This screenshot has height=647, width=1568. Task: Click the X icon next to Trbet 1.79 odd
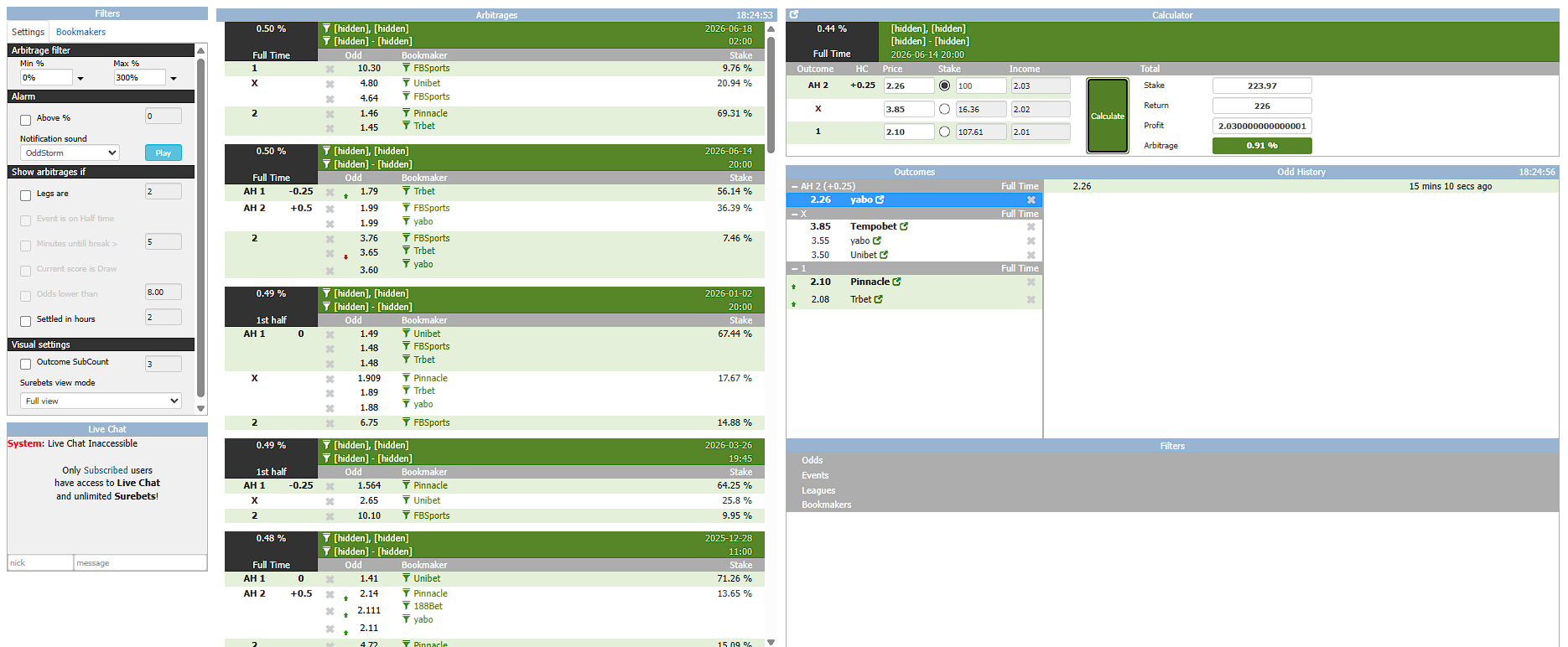[330, 193]
